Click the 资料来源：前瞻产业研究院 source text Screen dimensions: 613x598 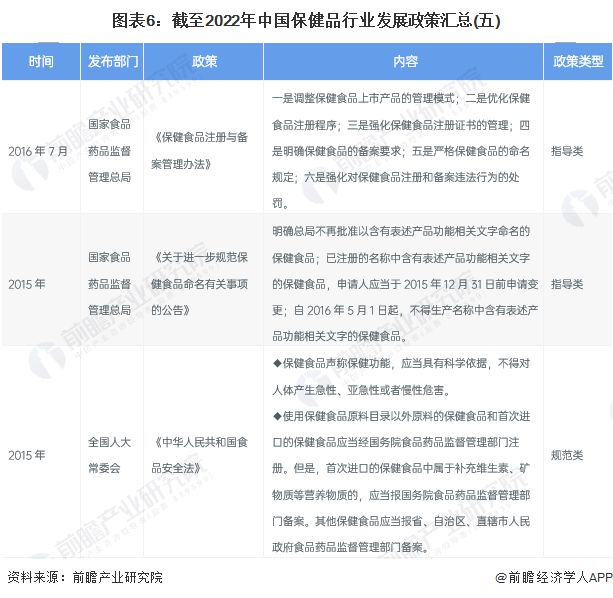[84, 577]
